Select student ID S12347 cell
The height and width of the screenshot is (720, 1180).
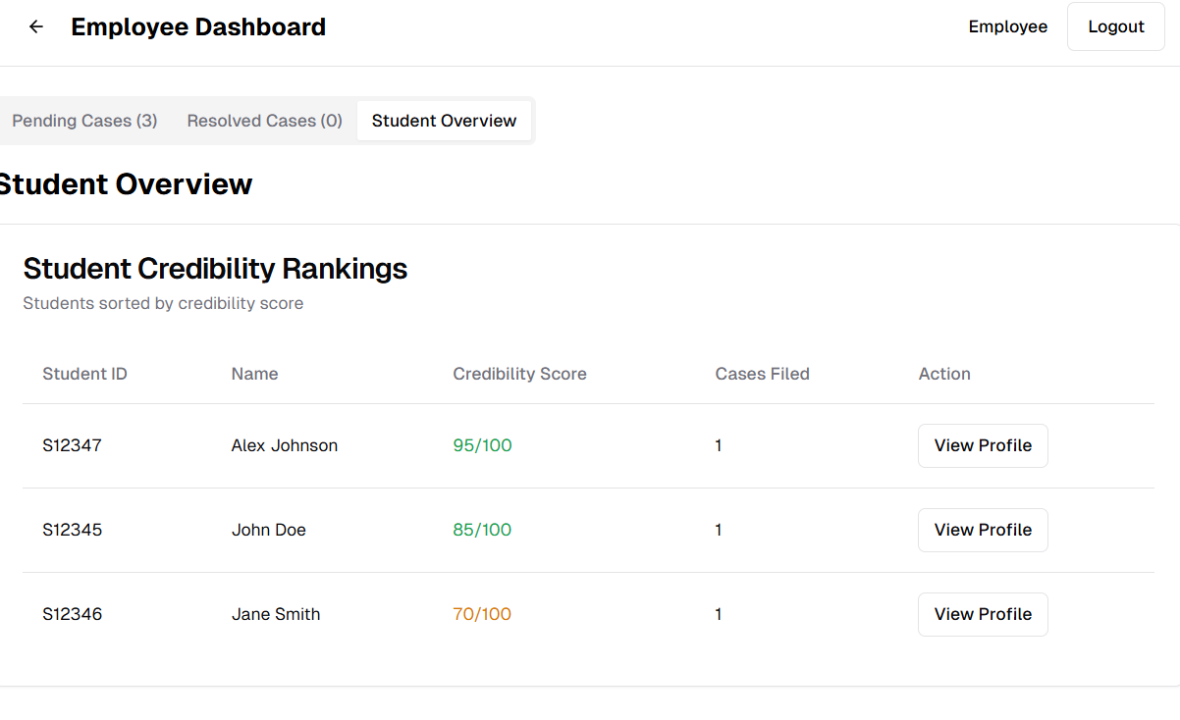coord(72,446)
